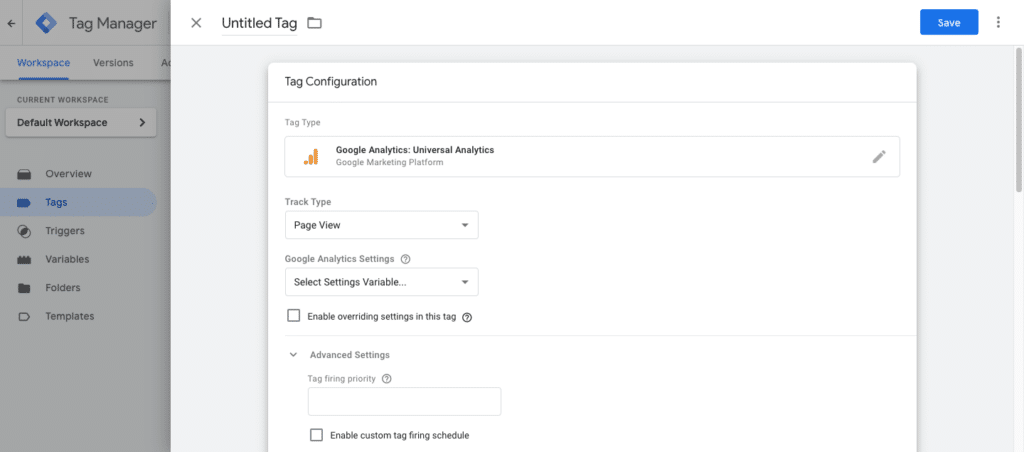The height and width of the screenshot is (452, 1024).
Task: Enable overriding settings in this tag
Action: [x=294, y=316]
